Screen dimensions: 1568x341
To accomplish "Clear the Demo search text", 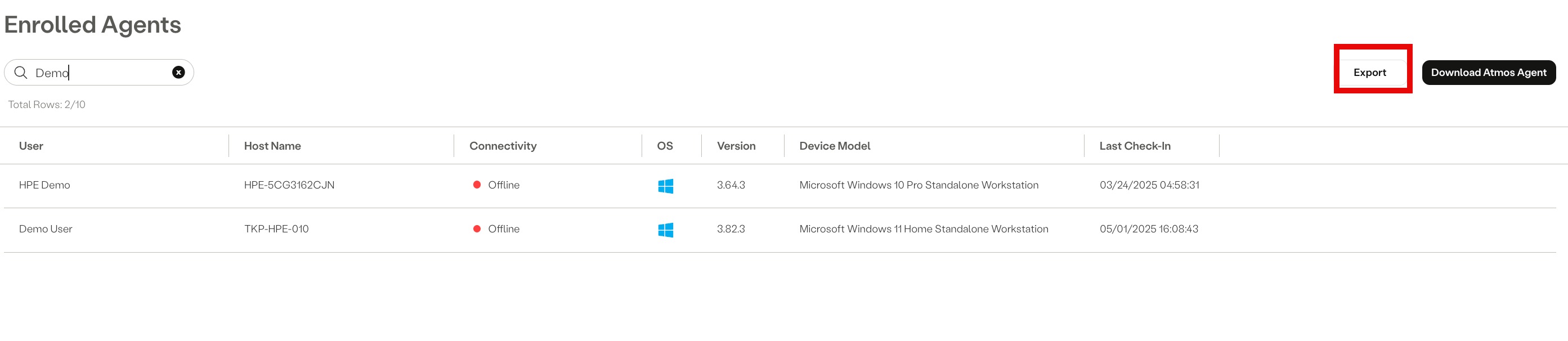I will point(178,73).
